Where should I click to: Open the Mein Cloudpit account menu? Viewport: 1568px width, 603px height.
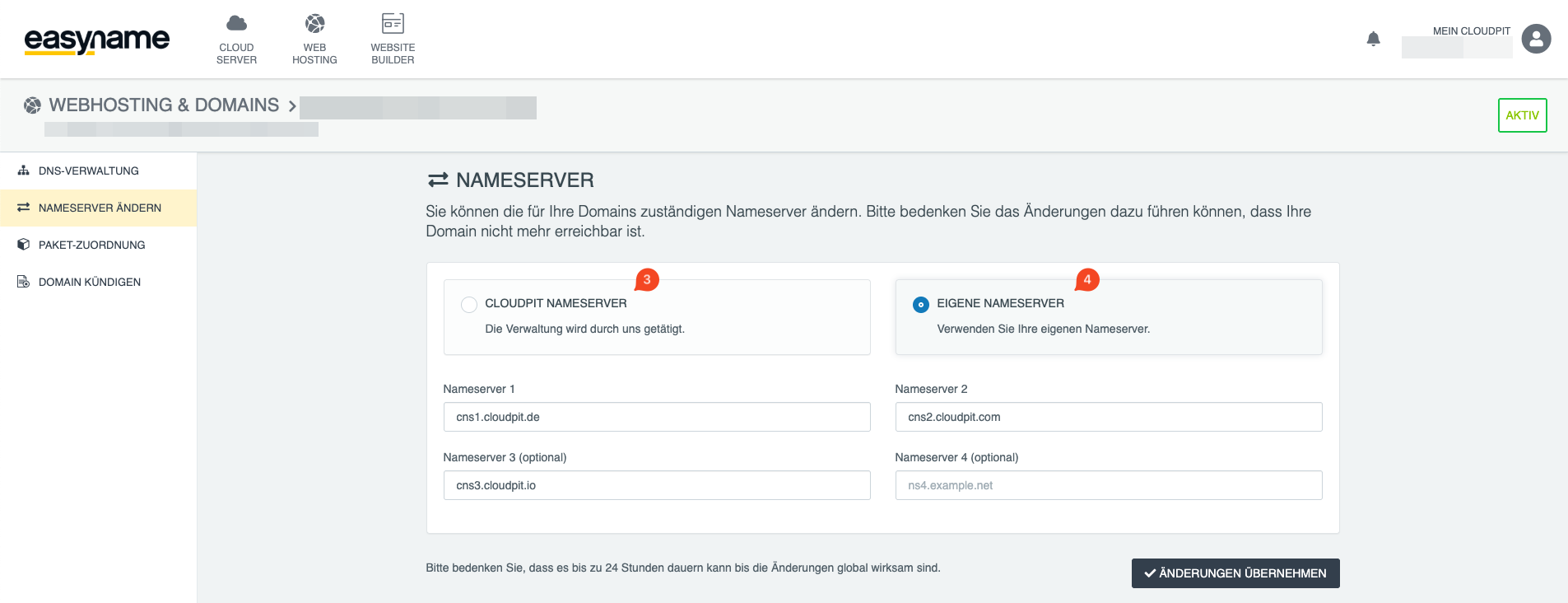coord(1471,31)
